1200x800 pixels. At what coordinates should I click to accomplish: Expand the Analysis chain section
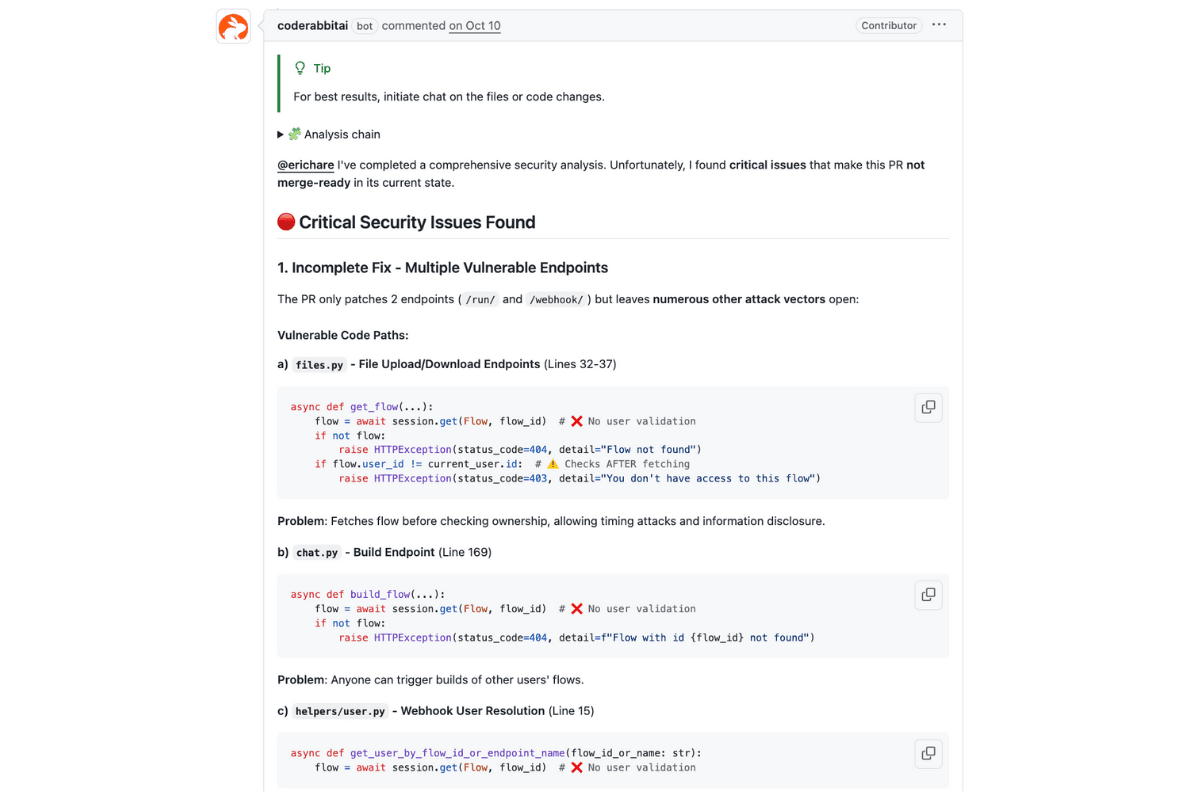tap(281, 134)
